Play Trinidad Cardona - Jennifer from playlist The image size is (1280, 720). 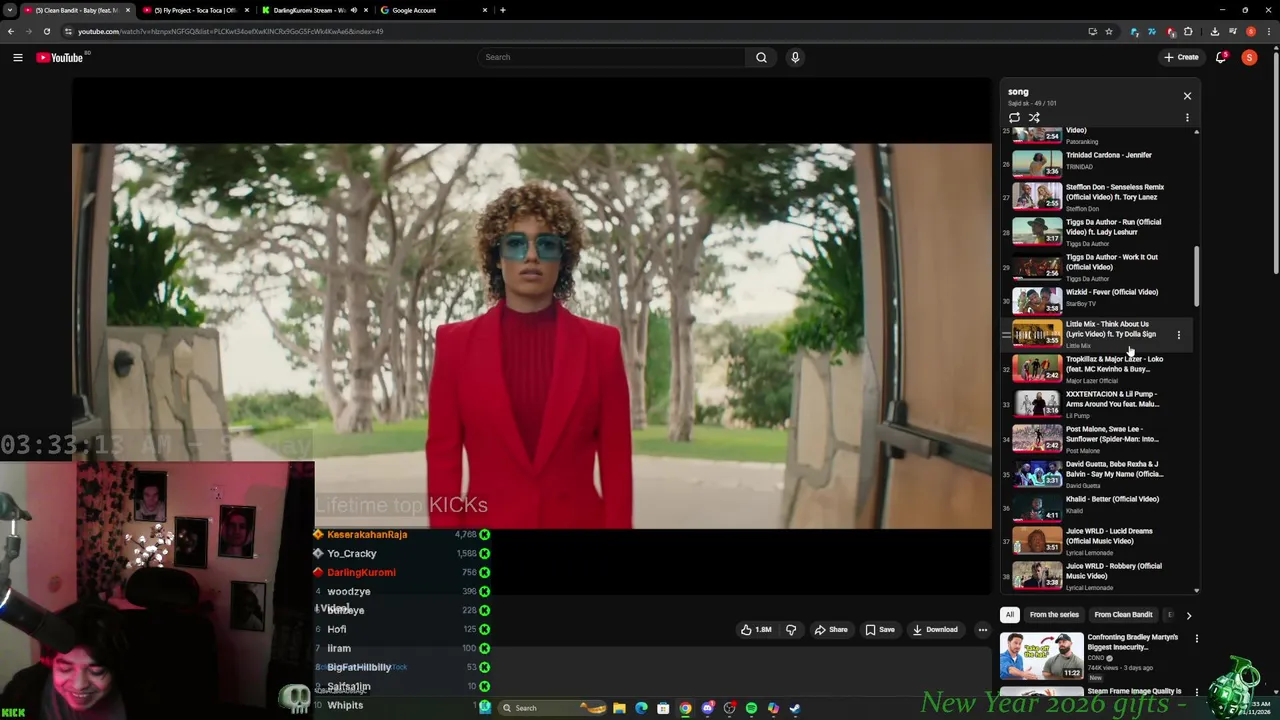pyautogui.click(x=1098, y=161)
